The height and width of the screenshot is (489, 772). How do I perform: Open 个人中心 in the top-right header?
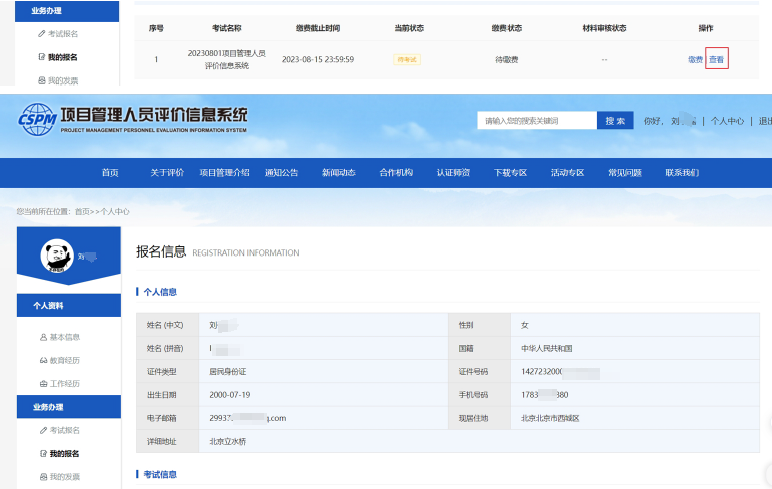click(x=727, y=121)
